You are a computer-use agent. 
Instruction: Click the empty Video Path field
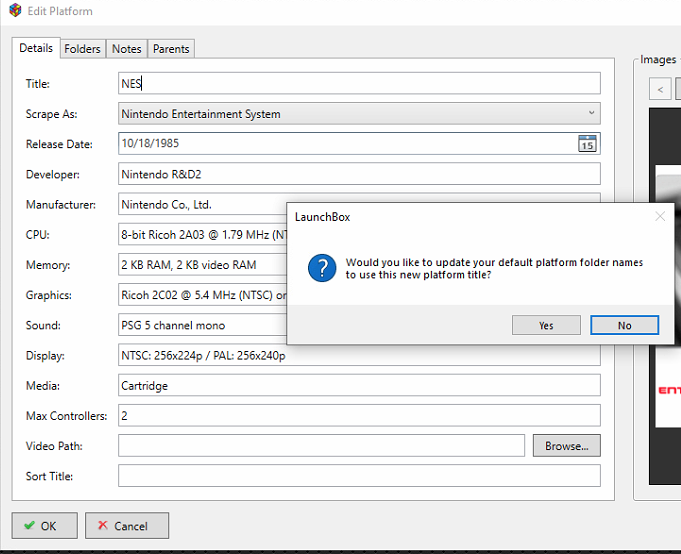tap(321, 445)
